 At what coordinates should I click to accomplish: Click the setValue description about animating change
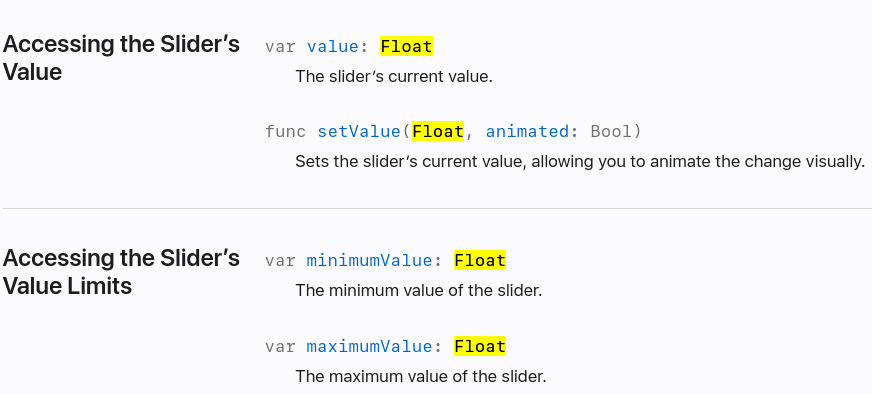click(x=580, y=161)
